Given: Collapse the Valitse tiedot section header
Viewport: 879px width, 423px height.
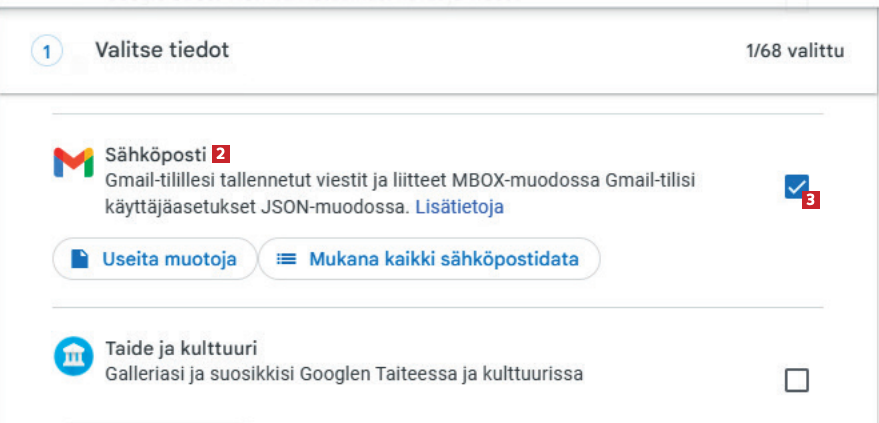Looking at the screenshot, I should tap(160, 49).
